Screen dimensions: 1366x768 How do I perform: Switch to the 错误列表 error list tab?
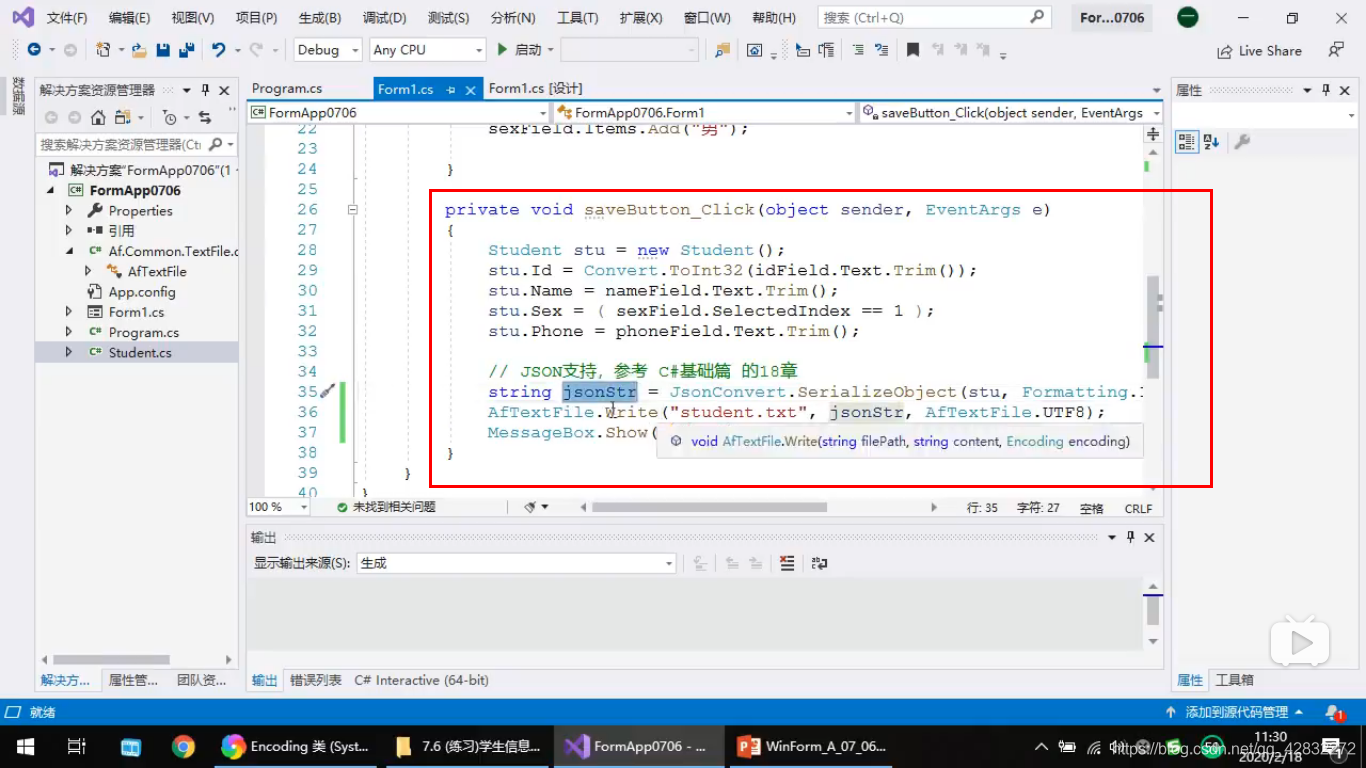(x=316, y=680)
